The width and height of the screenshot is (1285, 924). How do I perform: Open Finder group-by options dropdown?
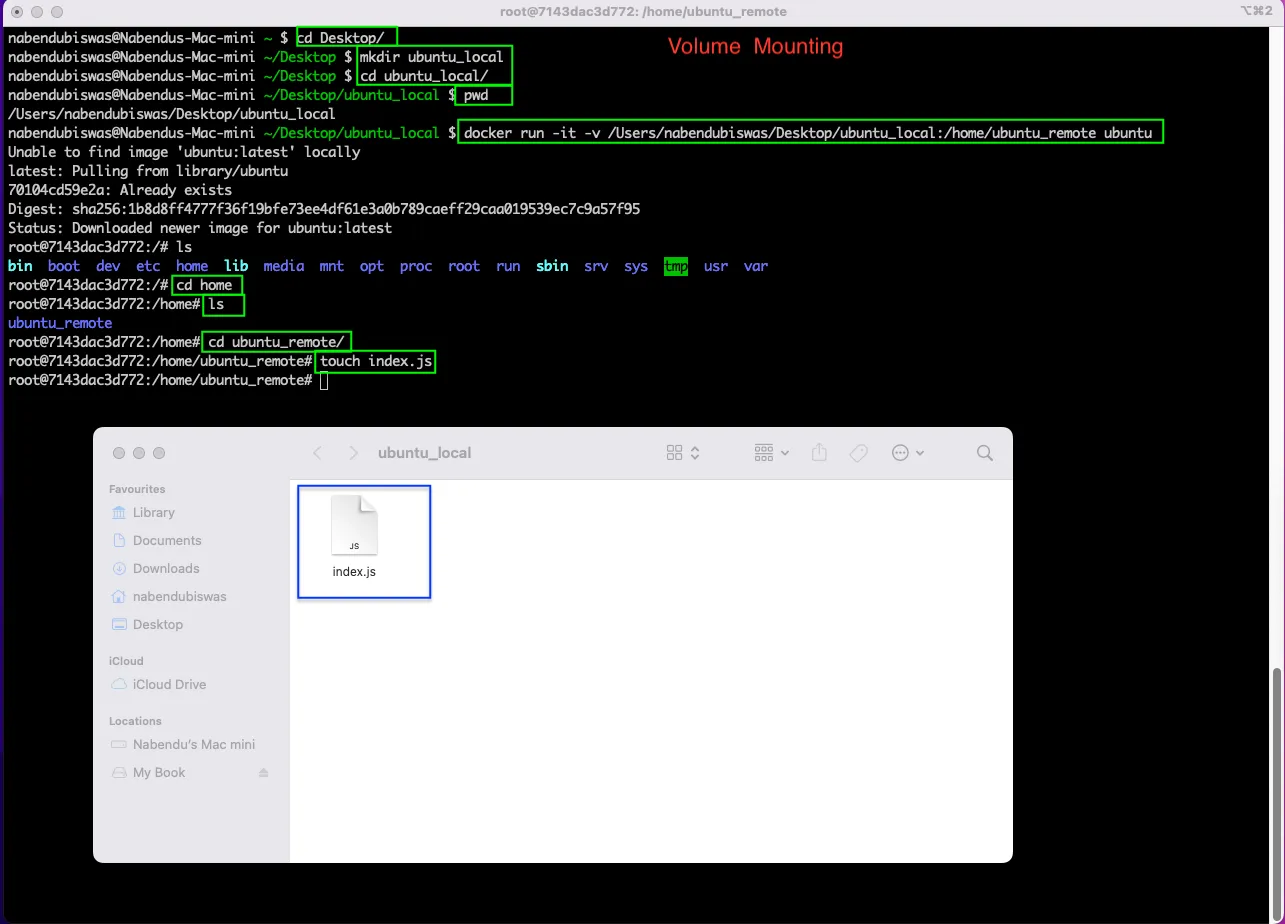(772, 453)
